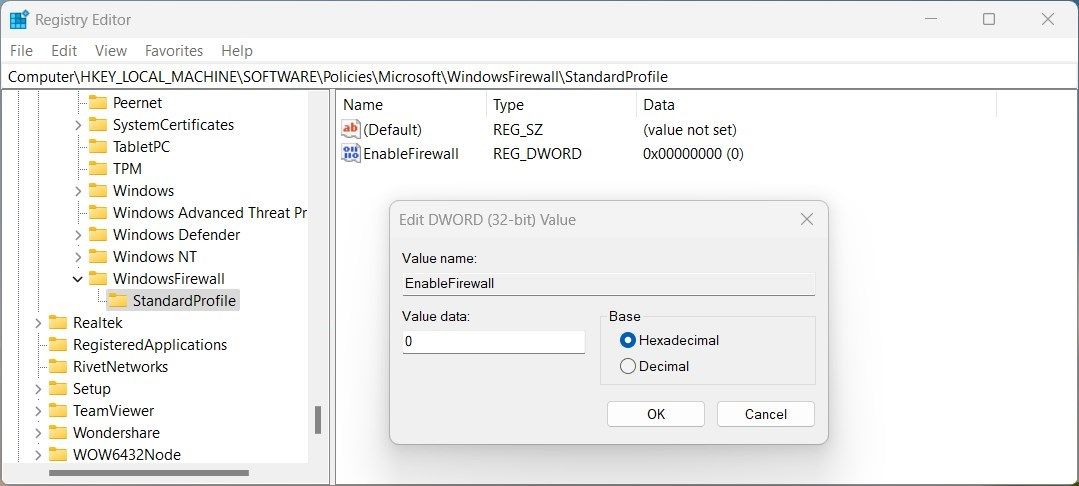Close the Edit DWORD dialog

806,220
